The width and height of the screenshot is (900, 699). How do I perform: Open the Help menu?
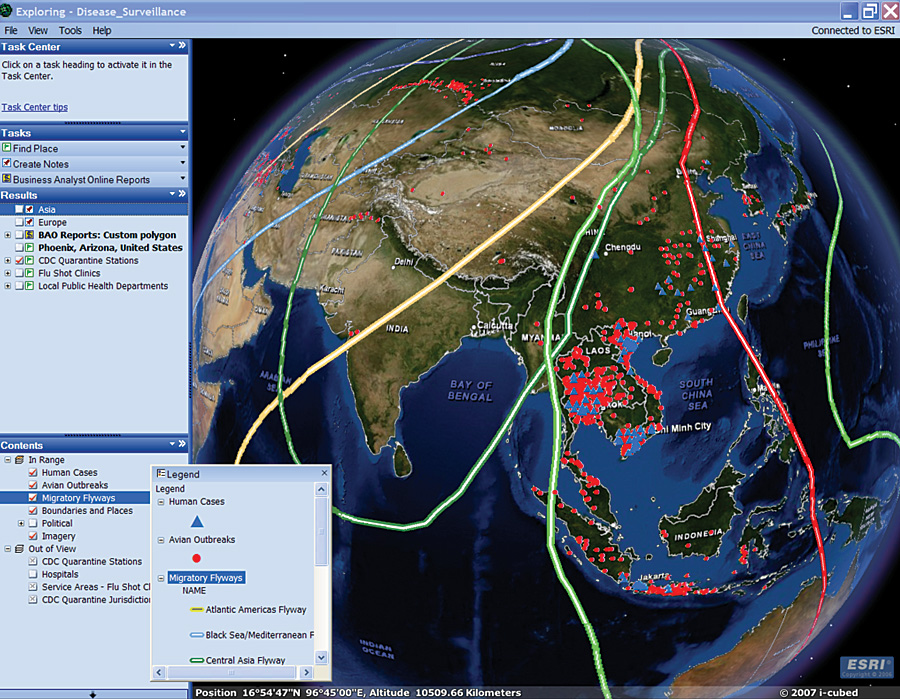[x=102, y=30]
